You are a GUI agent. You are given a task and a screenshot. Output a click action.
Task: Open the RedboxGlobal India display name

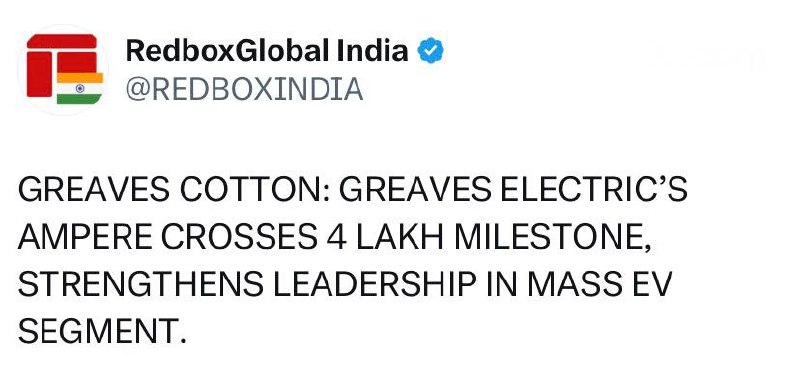coord(267,51)
